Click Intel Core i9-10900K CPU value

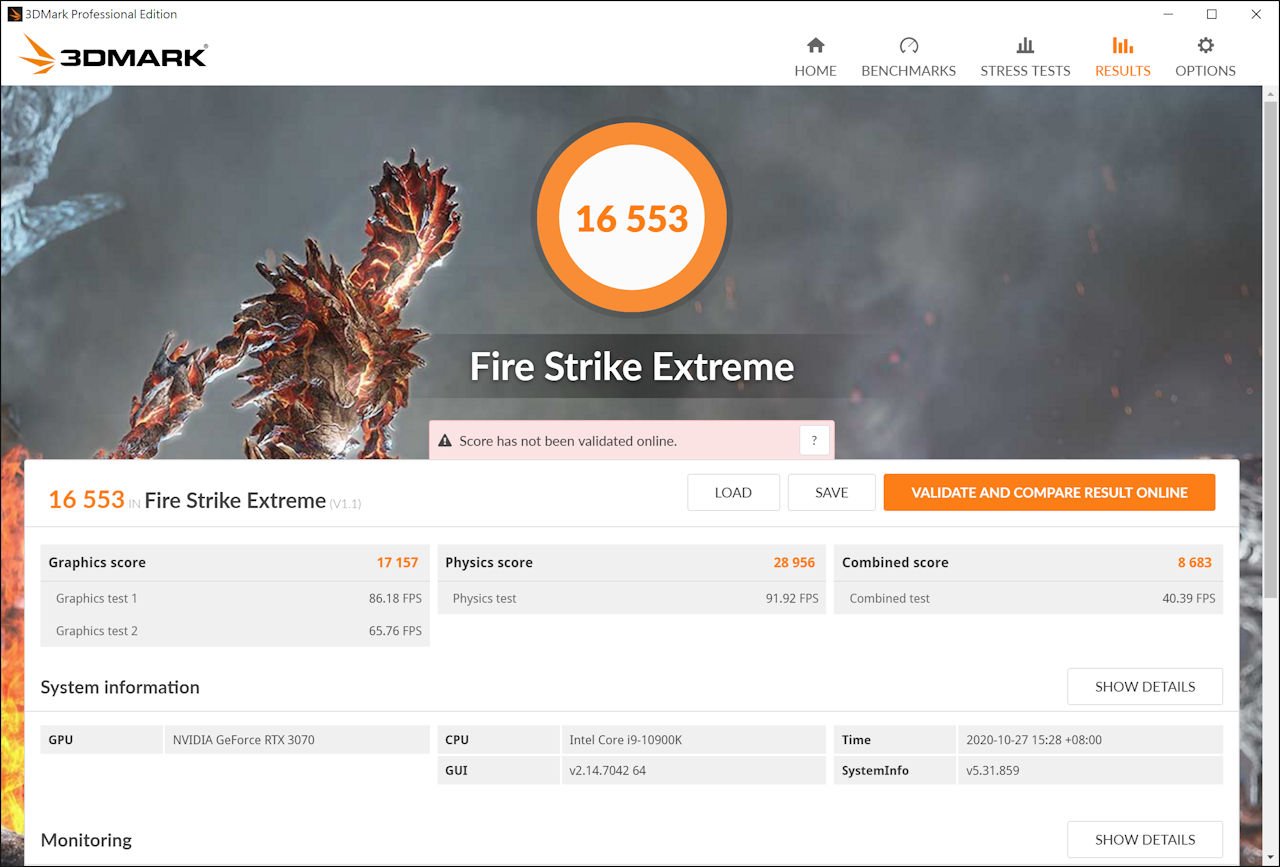pos(626,740)
